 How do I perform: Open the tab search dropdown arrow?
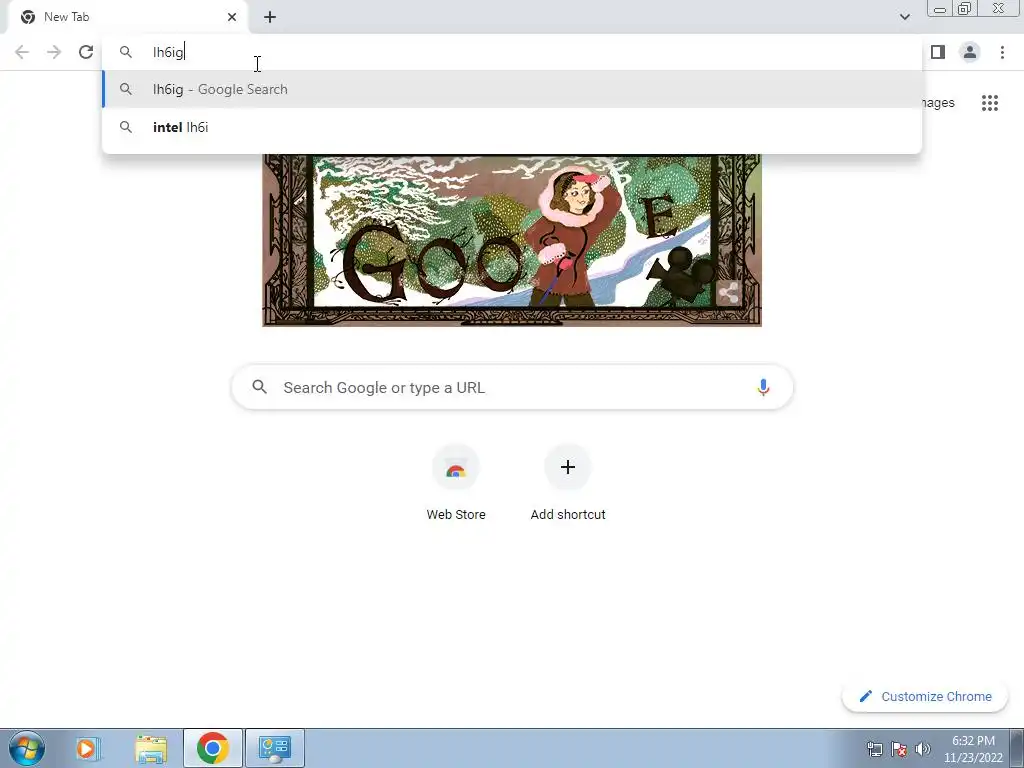904,17
